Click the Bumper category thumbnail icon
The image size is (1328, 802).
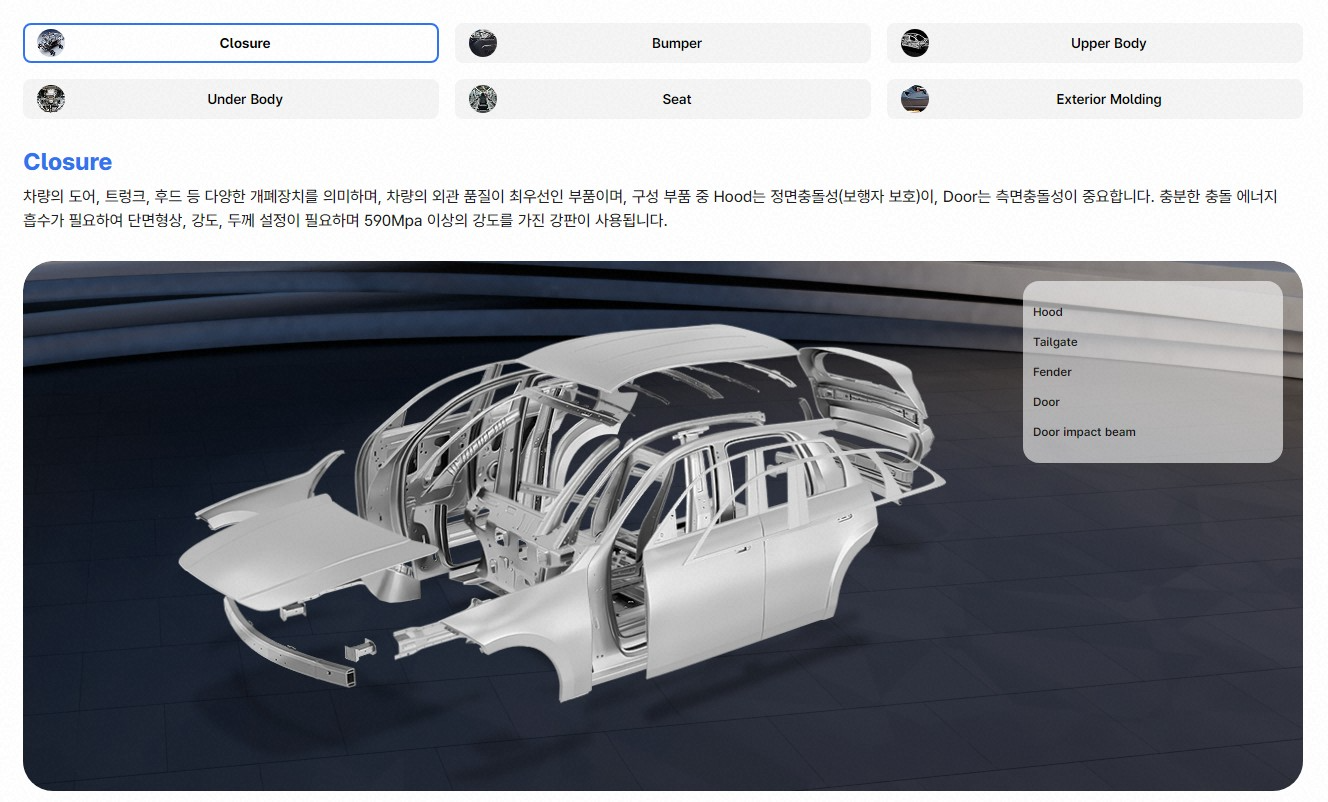(x=482, y=43)
